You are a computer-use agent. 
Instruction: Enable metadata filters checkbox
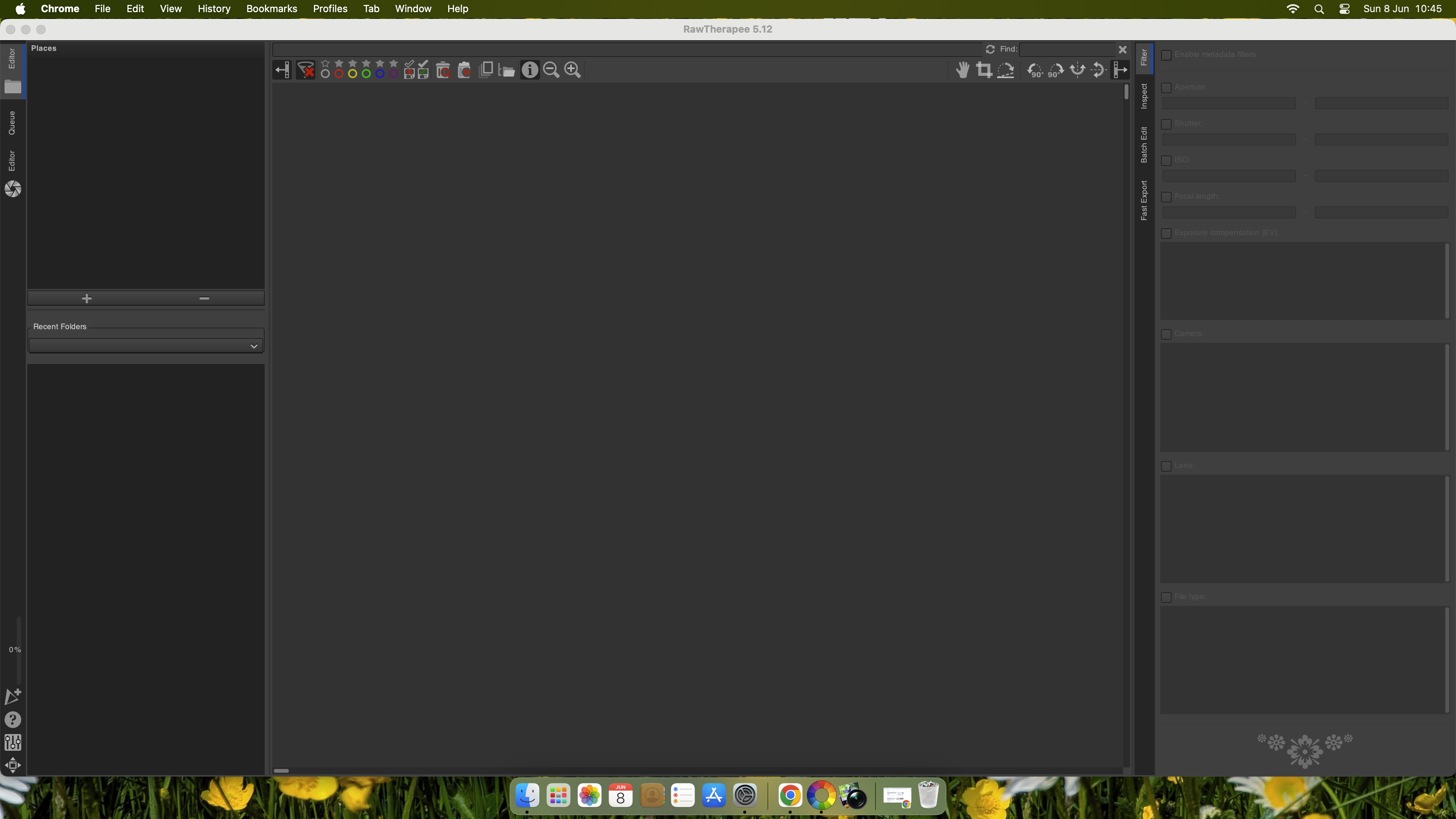pos(1166,55)
